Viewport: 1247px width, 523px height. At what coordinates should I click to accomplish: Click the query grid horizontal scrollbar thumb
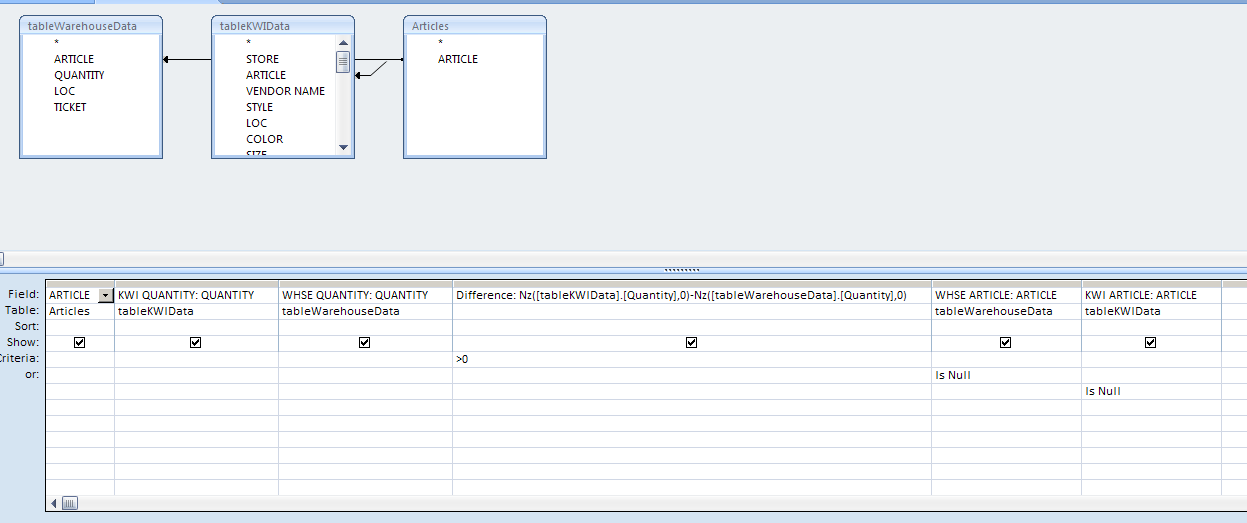point(70,504)
